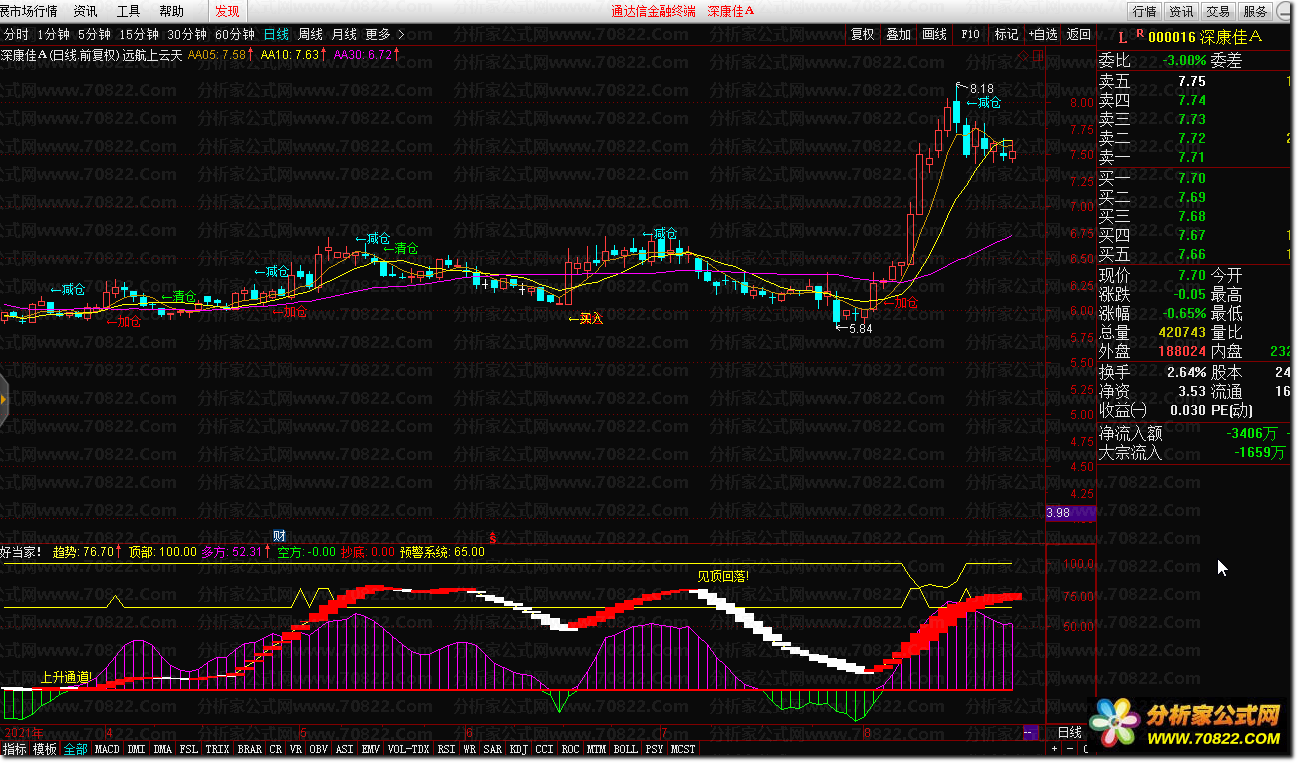This screenshot has width=1299, height=763.
Task: Click the 财 marker icon on the chart
Action: pos(280,537)
